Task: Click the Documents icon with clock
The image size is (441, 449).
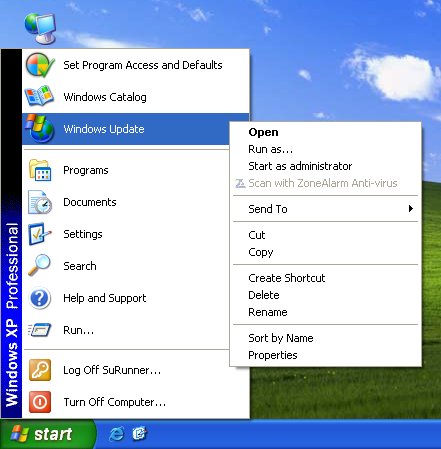Action: (40, 202)
